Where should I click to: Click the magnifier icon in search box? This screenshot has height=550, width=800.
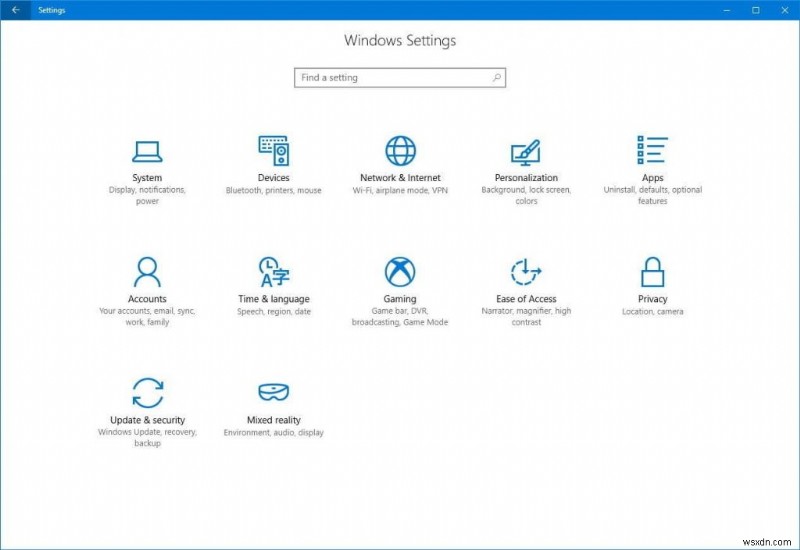pyautogui.click(x=496, y=78)
